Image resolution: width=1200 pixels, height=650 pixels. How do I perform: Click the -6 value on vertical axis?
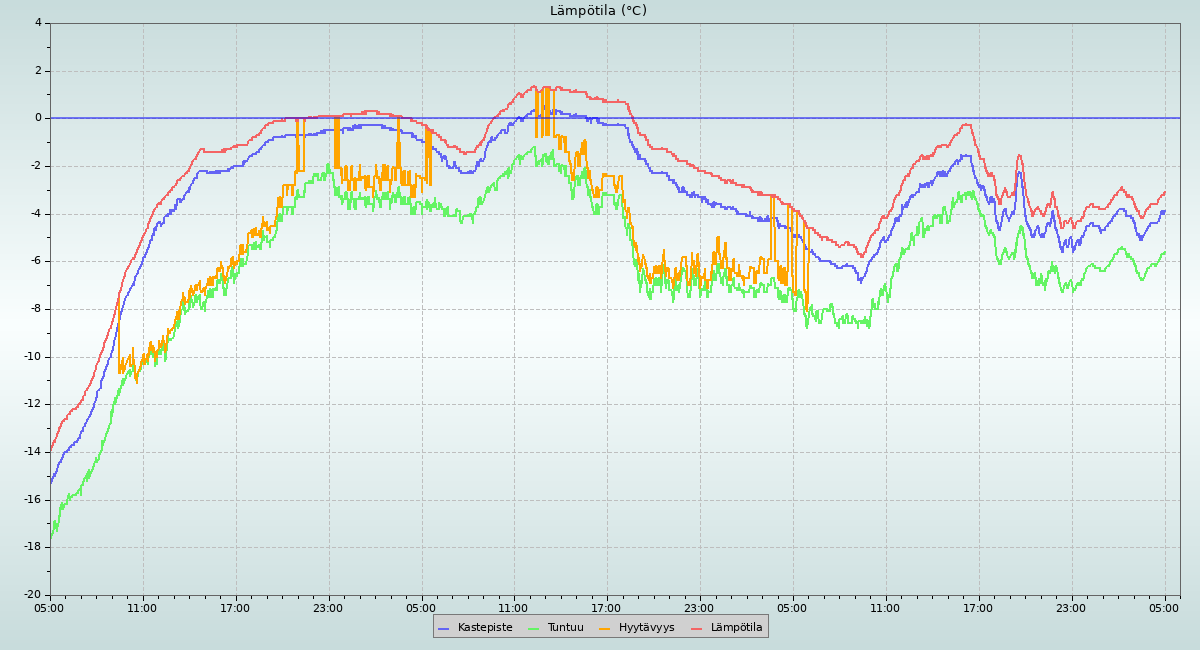(35, 261)
